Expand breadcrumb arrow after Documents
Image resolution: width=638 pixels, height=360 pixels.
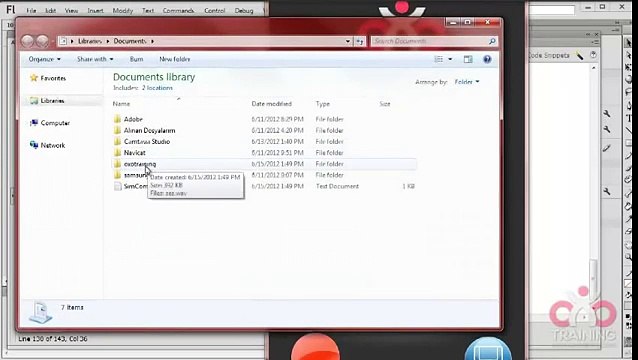153,41
